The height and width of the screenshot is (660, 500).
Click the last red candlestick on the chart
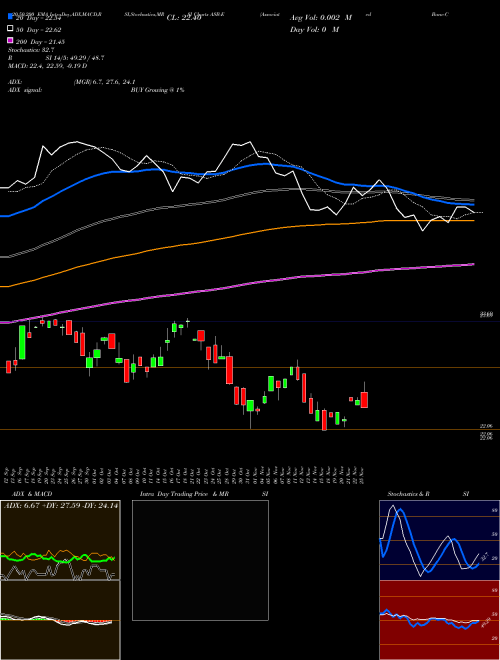(x=364, y=399)
